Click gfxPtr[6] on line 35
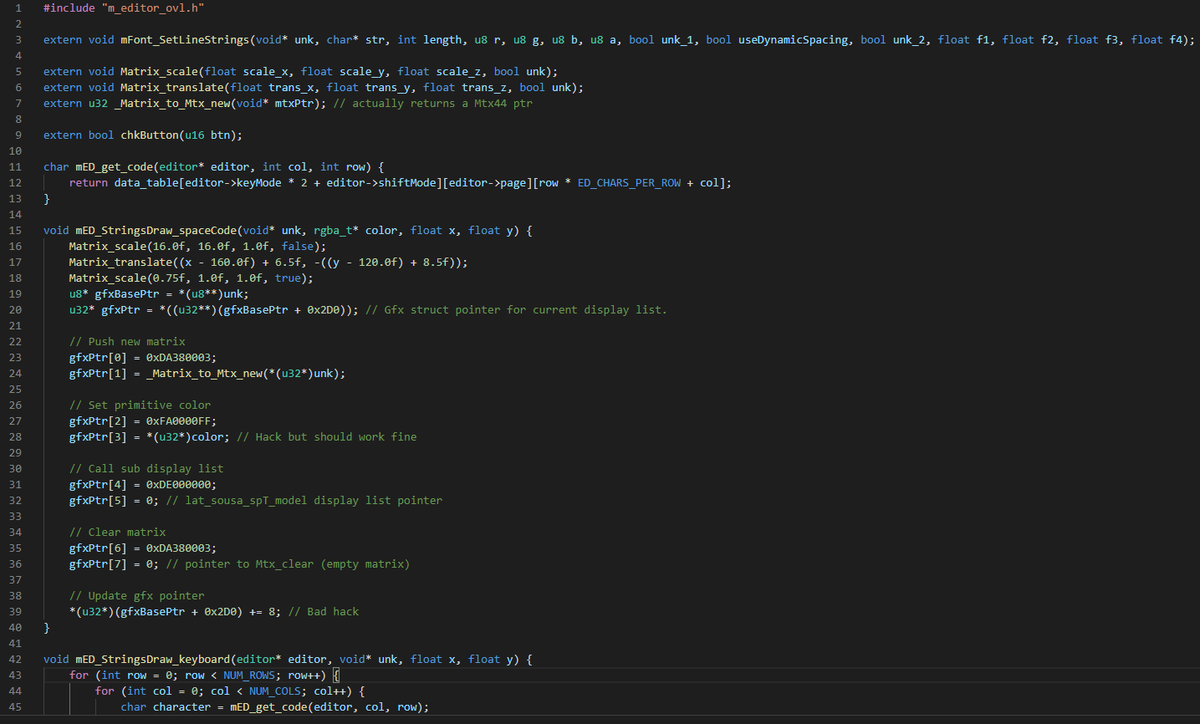The height and width of the screenshot is (724, 1200). tap(97, 548)
